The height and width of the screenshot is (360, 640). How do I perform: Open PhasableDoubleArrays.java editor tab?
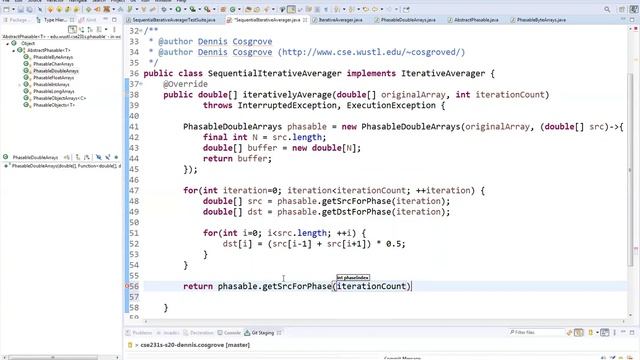(x=405, y=20)
